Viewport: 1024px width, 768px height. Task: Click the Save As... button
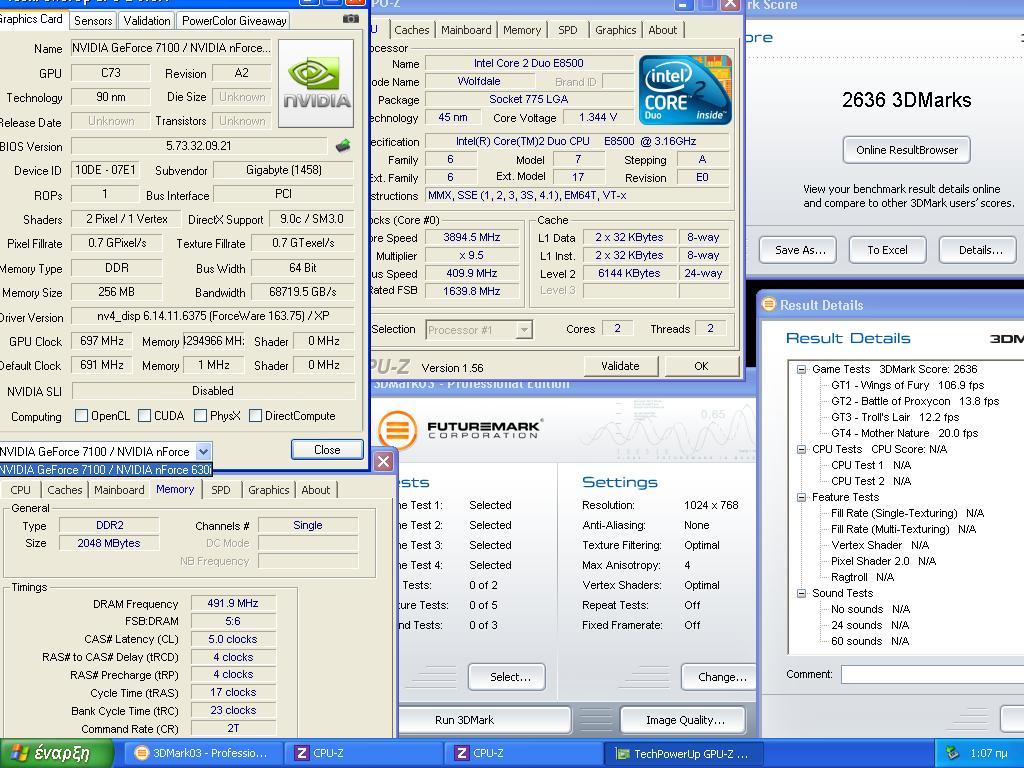coord(799,250)
